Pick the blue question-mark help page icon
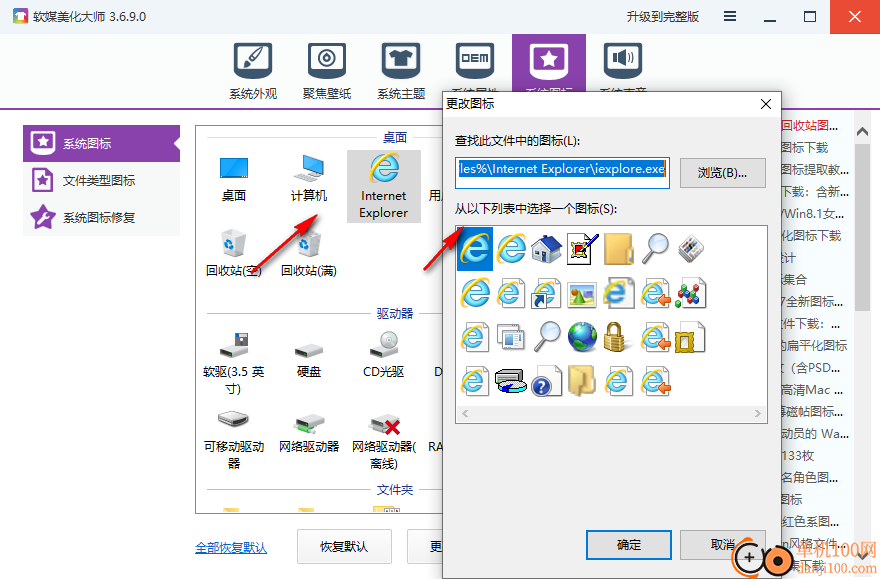880x579 pixels. [546, 382]
